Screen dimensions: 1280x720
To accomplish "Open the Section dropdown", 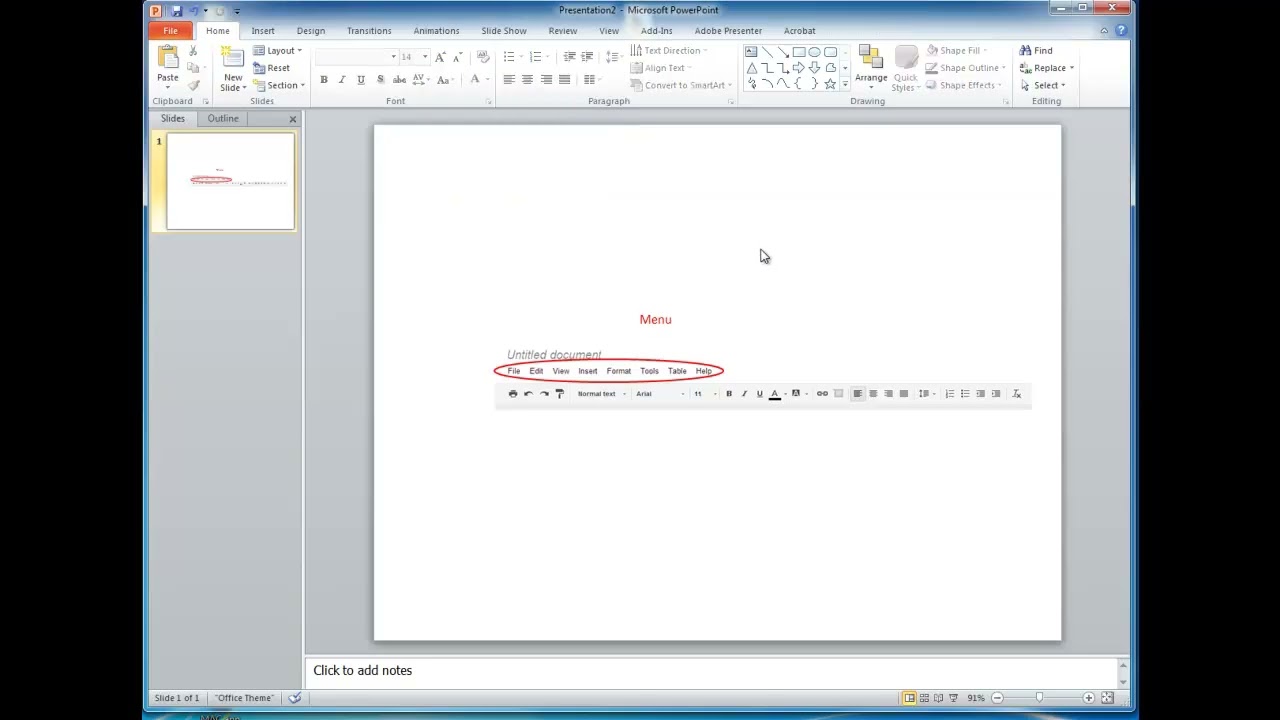I will [279, 86].
